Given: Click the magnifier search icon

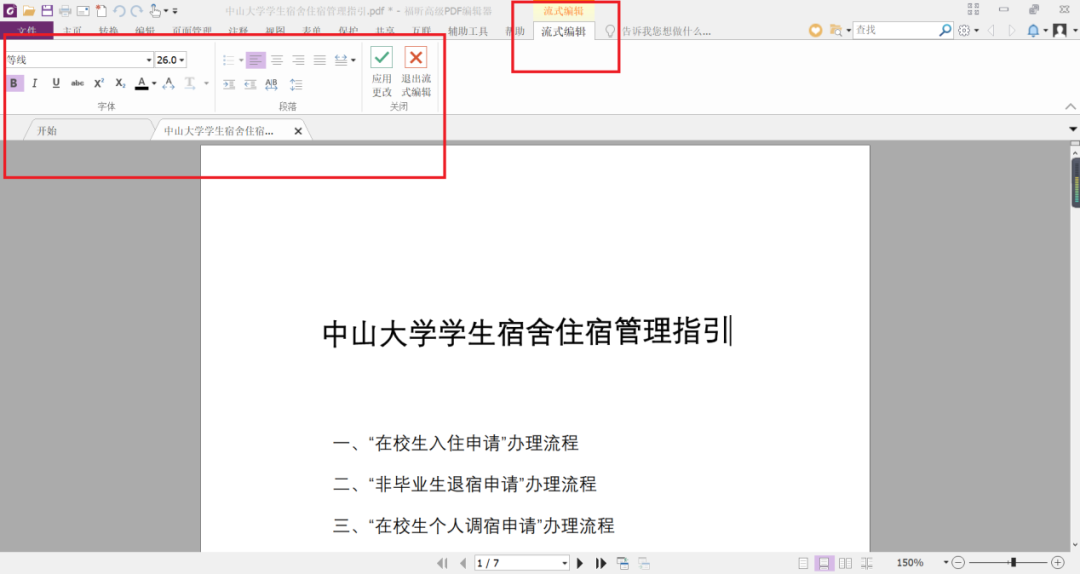Looking at the screenshot, I should coord(945,30).
